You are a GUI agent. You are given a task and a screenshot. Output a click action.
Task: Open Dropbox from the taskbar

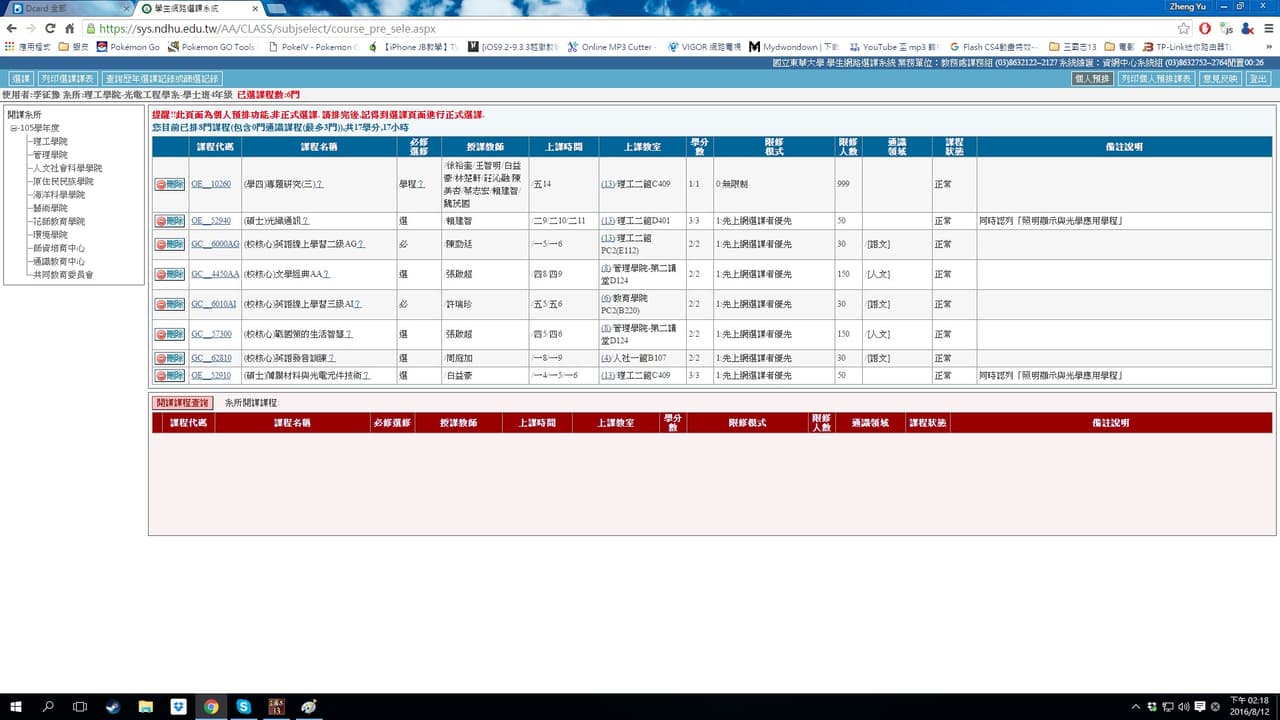[x=178, y=706]
